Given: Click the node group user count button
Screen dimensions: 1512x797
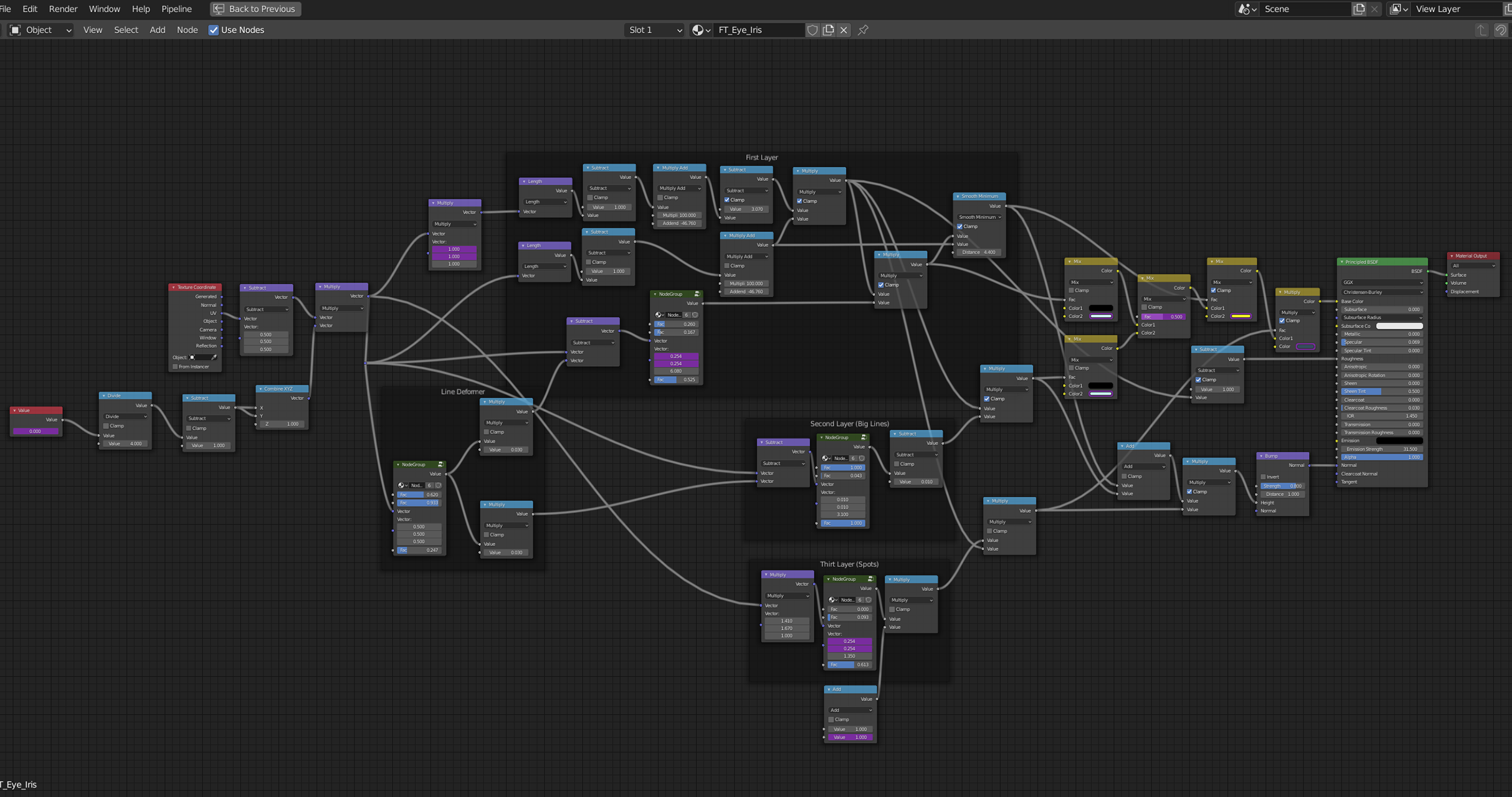Looking at the screenshot, I should tap(686, 315).
